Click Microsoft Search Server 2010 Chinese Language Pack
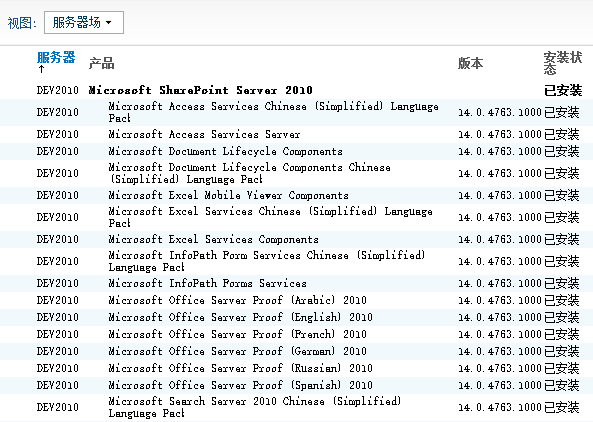 point(255,407)
